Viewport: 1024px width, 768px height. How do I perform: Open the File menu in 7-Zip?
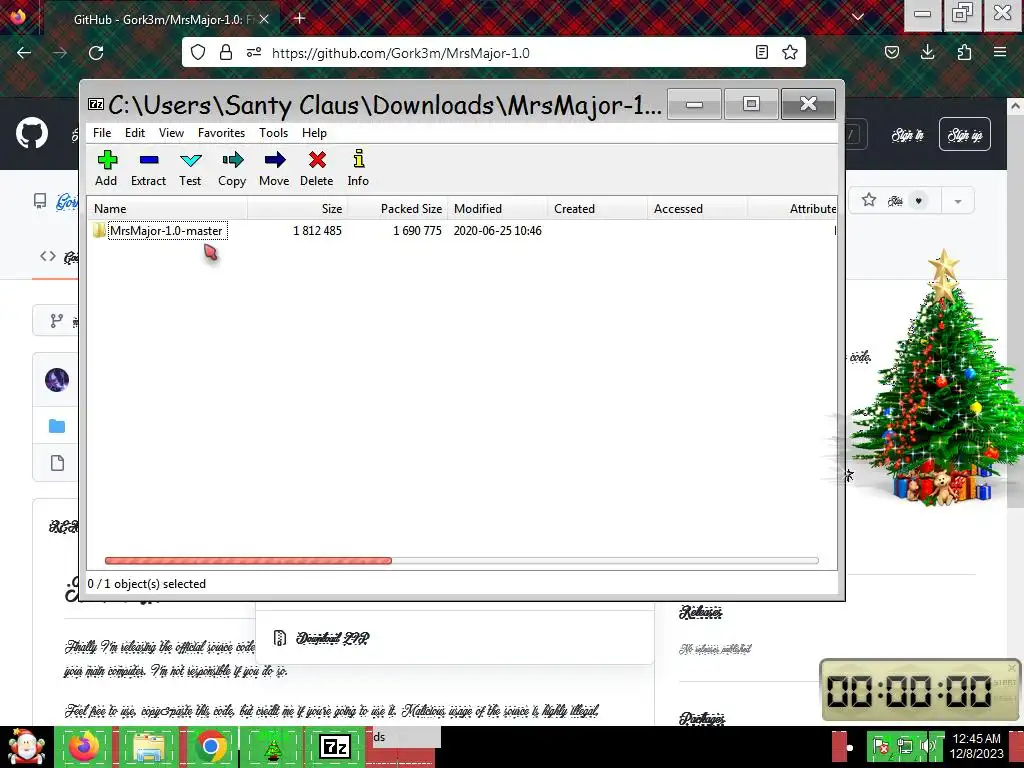pyautogui.click(x=102, y=133)
